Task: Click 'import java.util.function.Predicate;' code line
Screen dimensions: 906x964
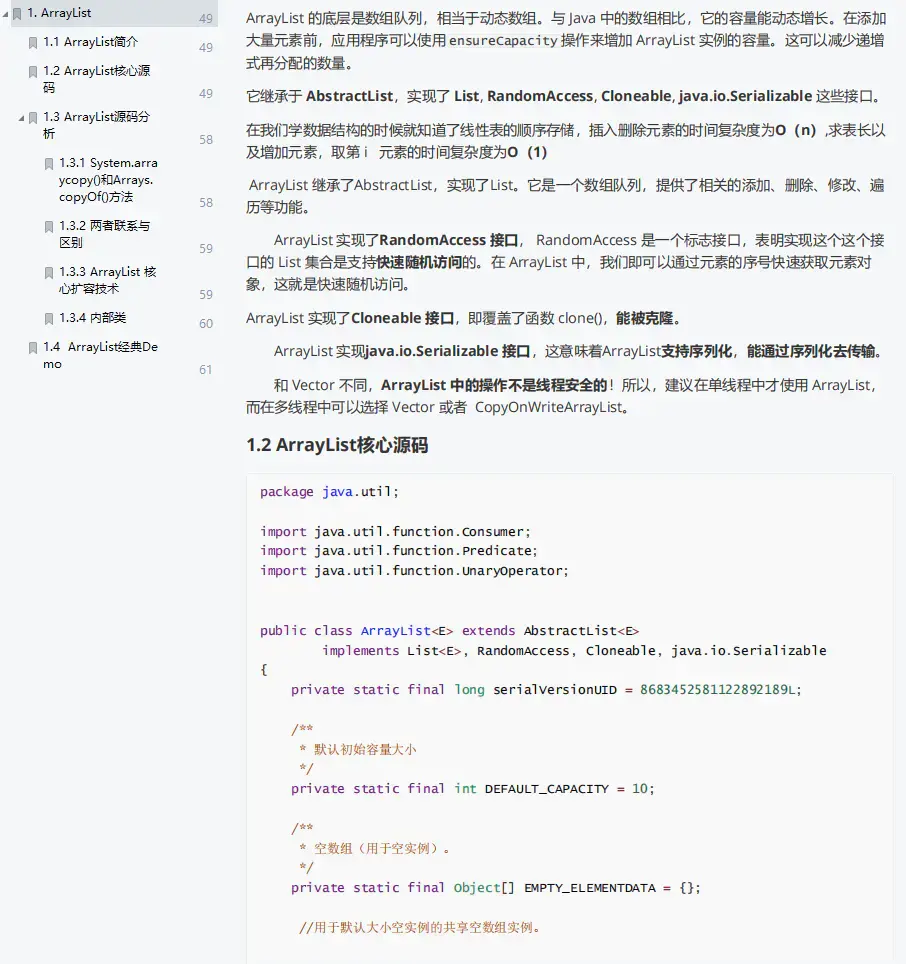Action: click(398, 551)
